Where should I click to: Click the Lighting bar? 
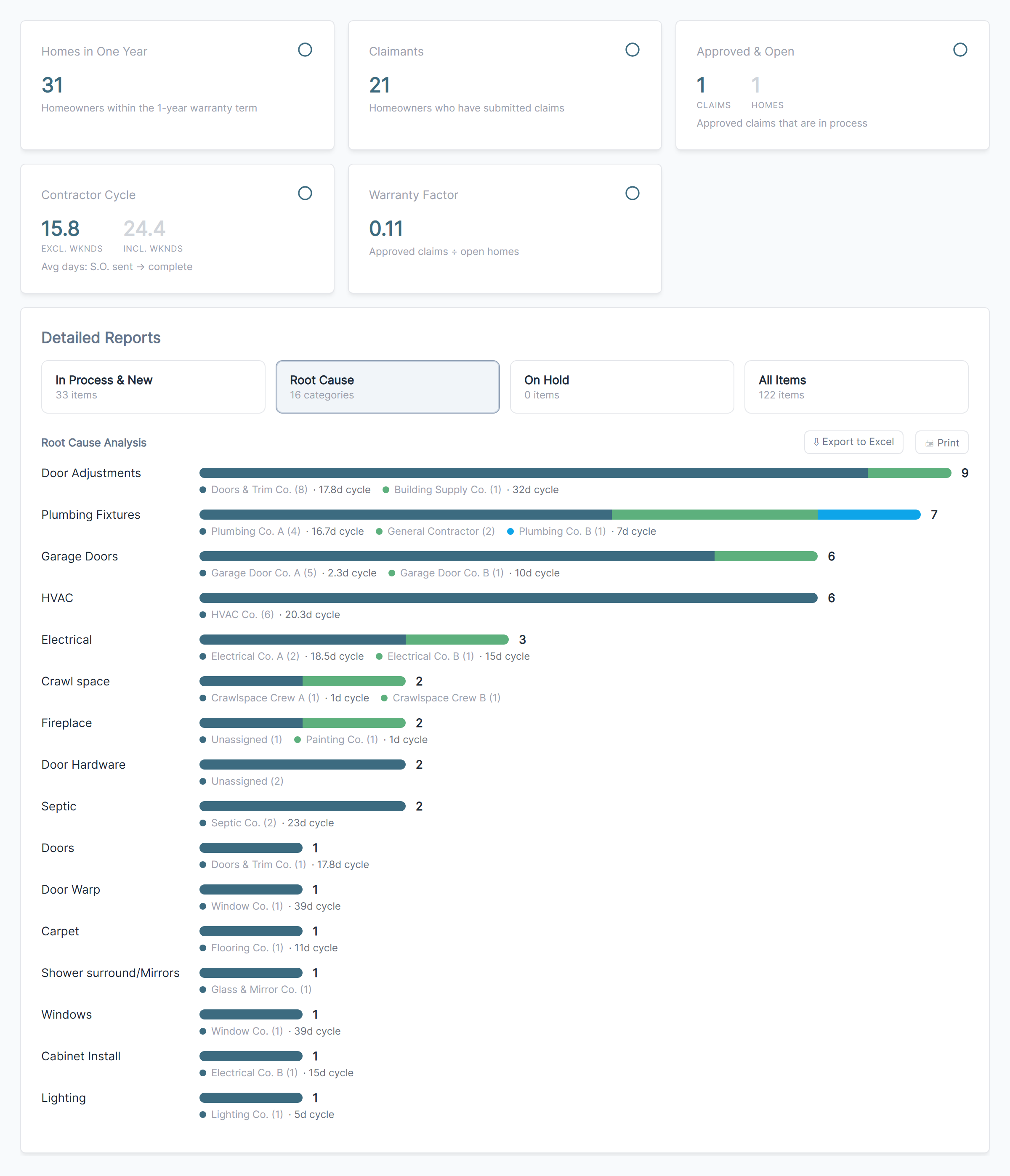pyautogui.click(x=251, y=1098)
